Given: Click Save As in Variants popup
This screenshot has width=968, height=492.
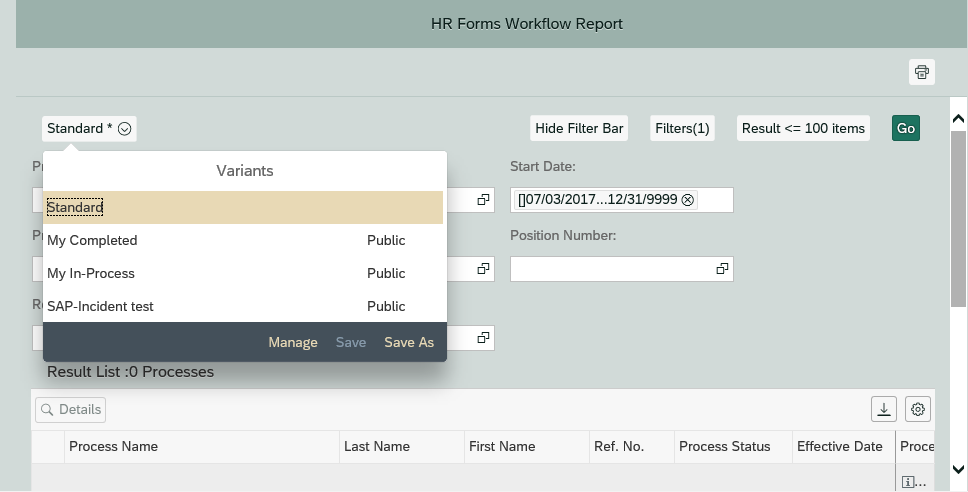Looking at the screenshot, I should tap(409, 343).
